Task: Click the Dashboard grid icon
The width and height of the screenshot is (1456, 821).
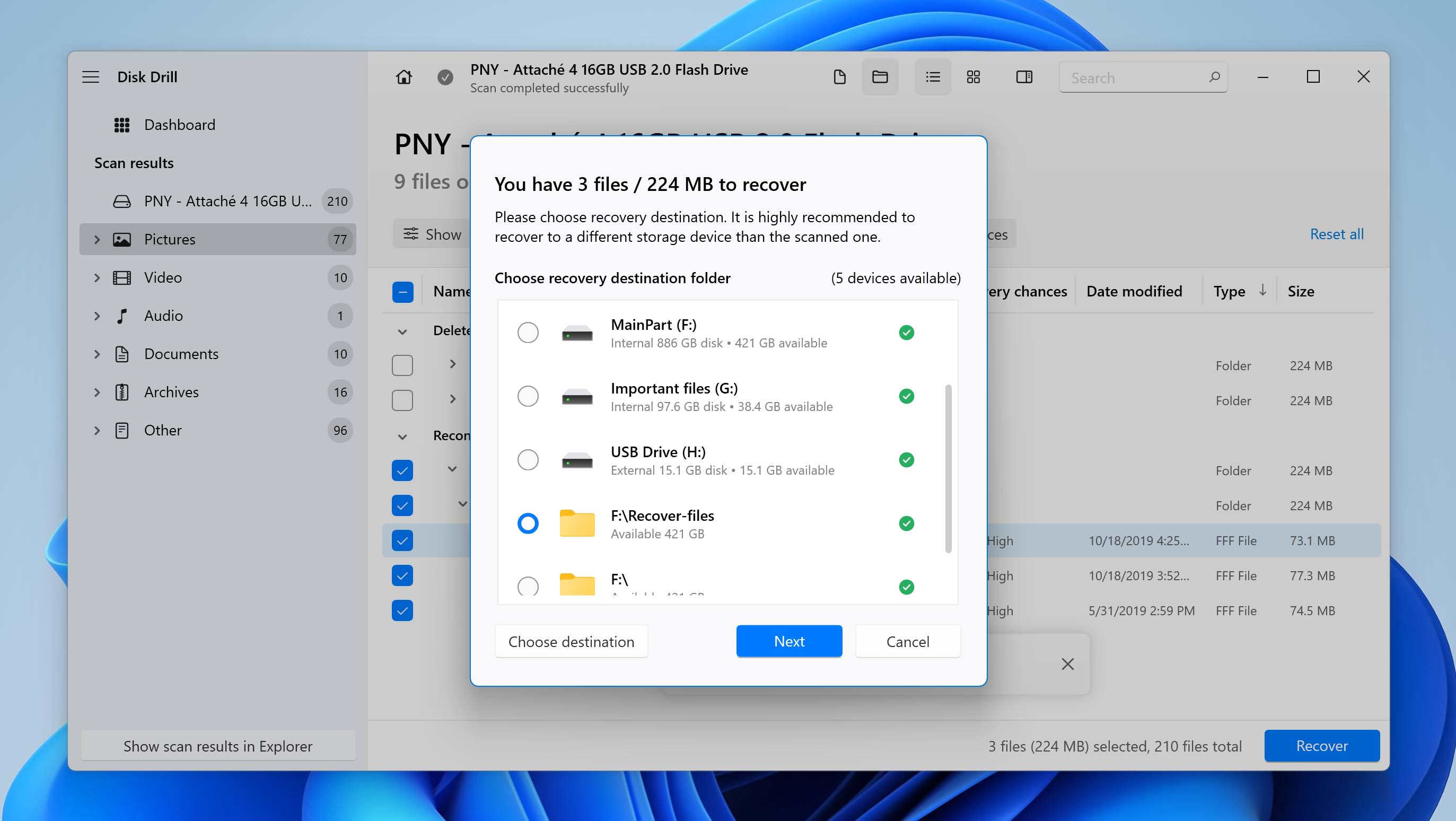Action: pos(122,125)
